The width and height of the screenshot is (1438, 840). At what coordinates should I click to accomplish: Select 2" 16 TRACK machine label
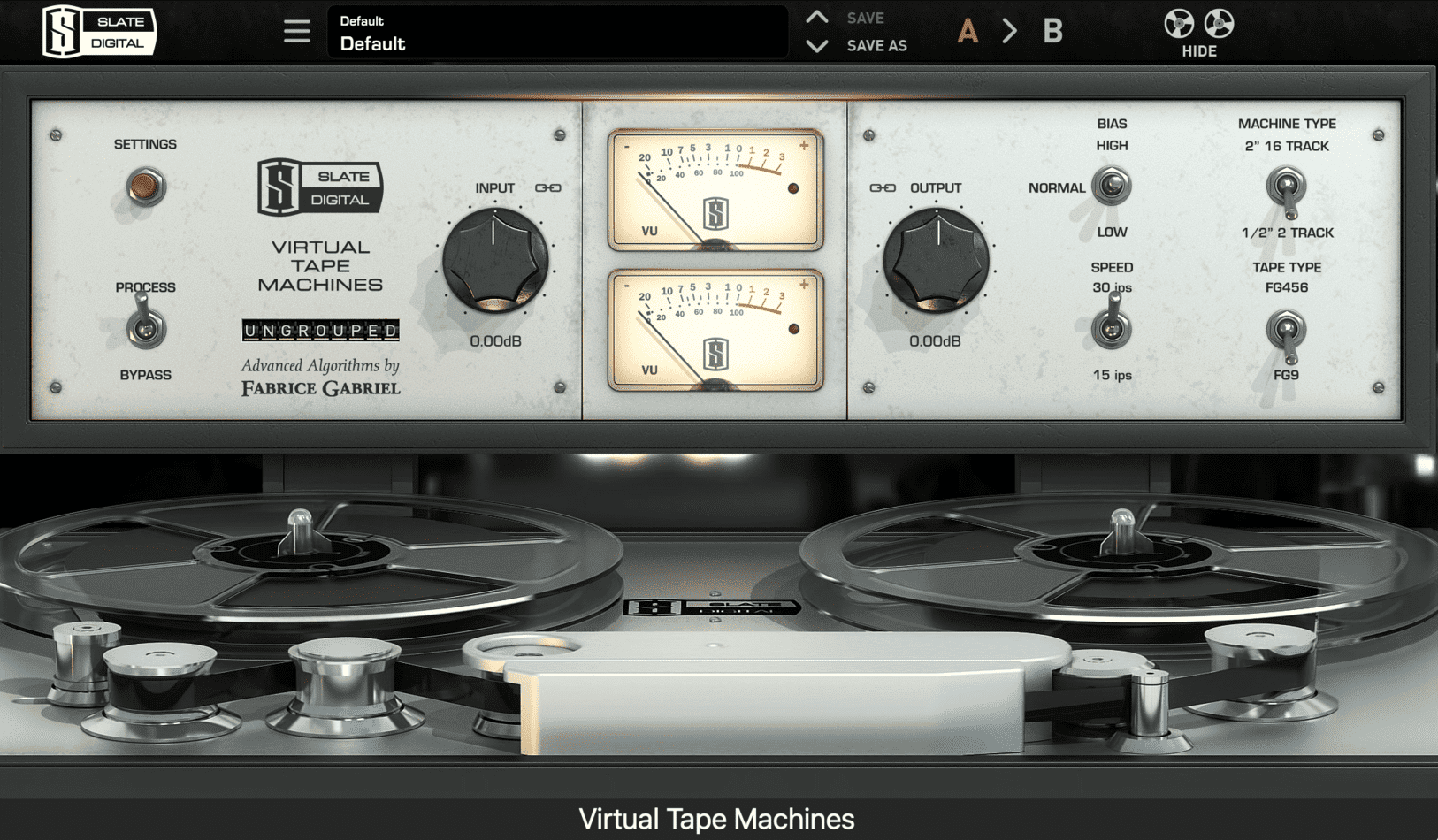point(1287,146)
